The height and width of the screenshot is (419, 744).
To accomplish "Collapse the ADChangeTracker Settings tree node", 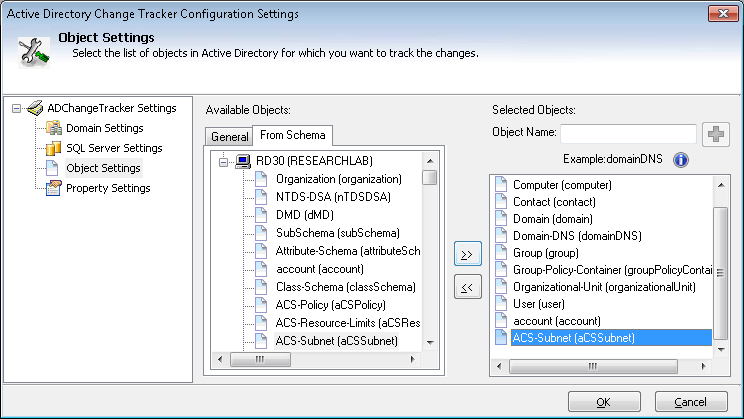I will 17,109.
